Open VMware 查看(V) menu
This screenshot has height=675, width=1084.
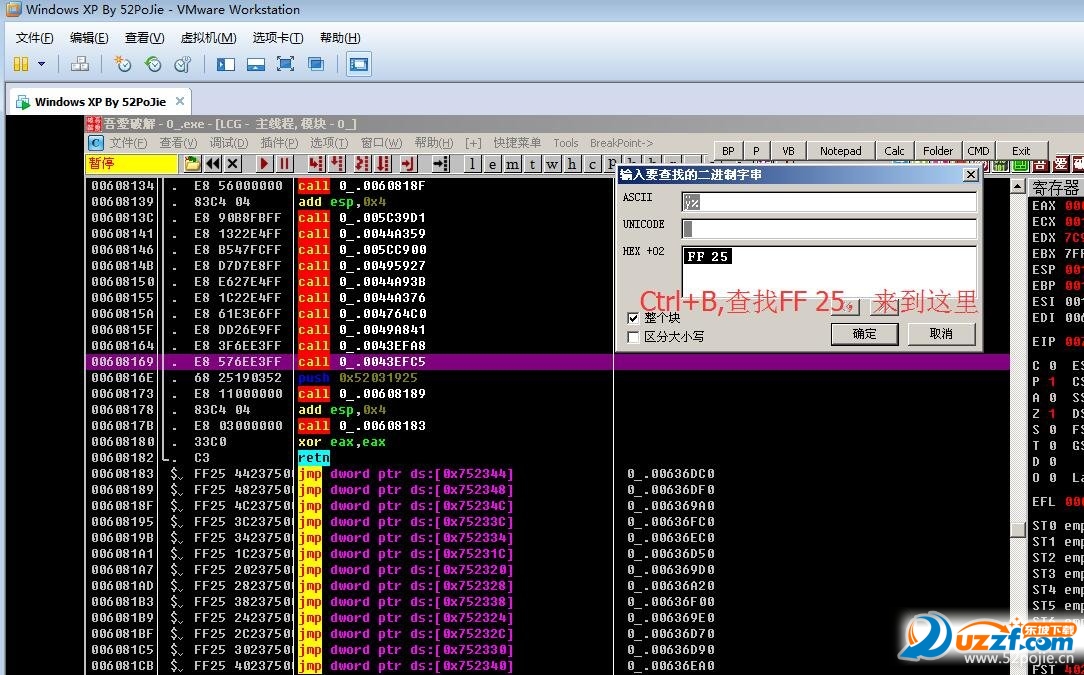click(144, 38)
